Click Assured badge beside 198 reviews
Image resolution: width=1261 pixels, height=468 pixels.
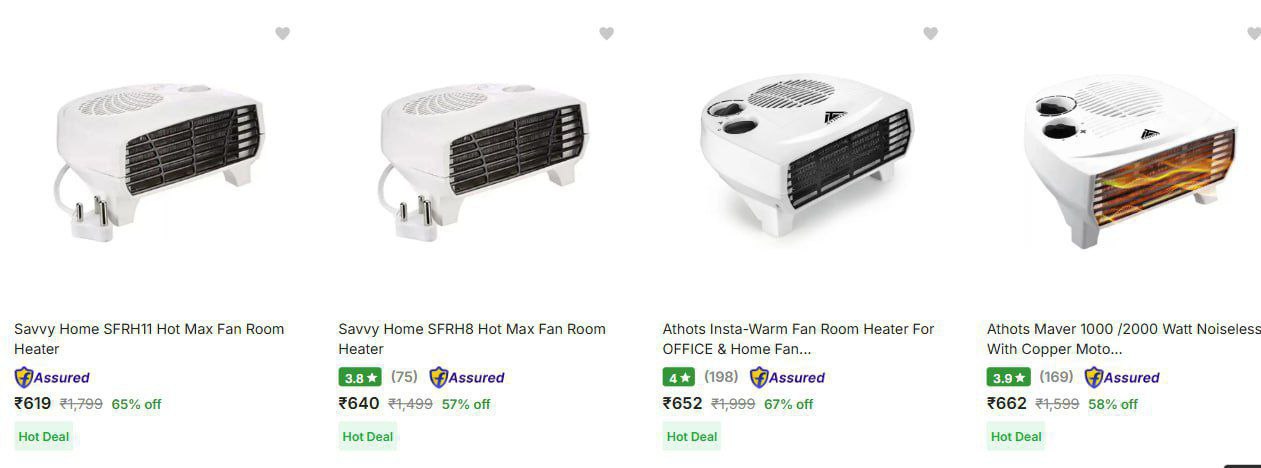coord(787,378)
